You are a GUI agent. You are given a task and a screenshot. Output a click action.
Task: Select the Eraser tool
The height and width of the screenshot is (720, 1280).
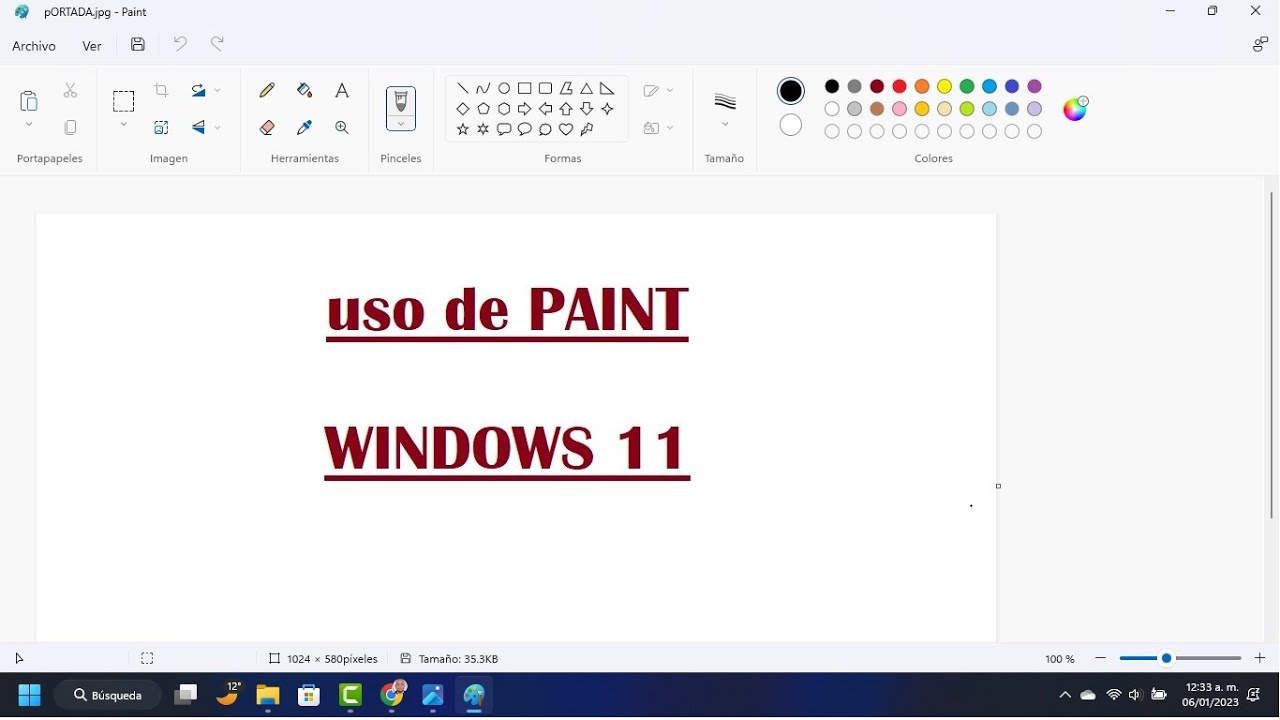(267, 127)
